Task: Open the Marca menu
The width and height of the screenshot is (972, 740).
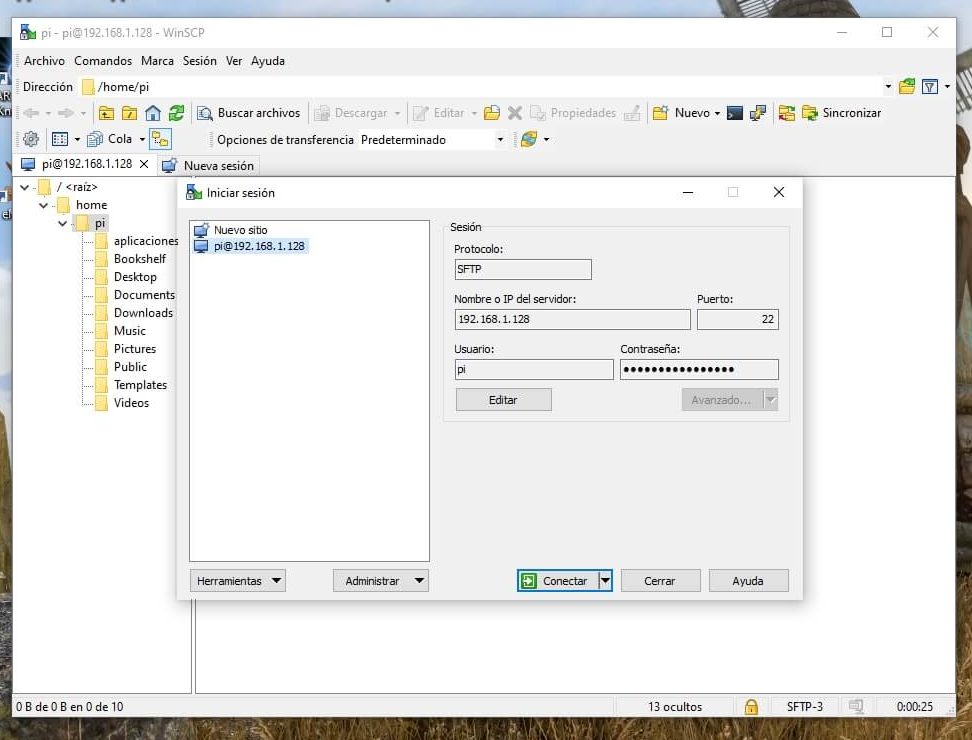Action: point(157,61)
